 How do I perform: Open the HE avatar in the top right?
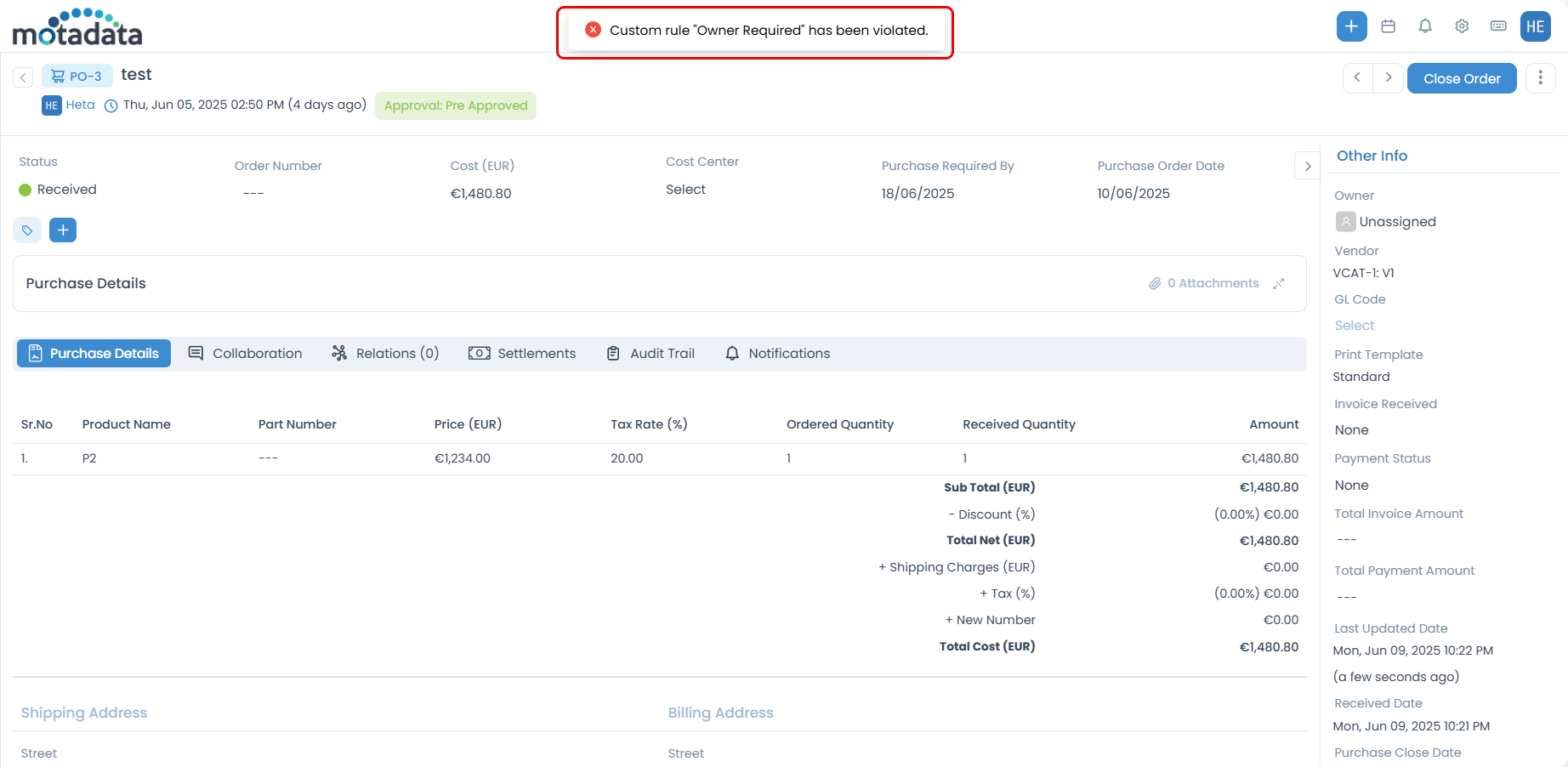point(1536,26)
